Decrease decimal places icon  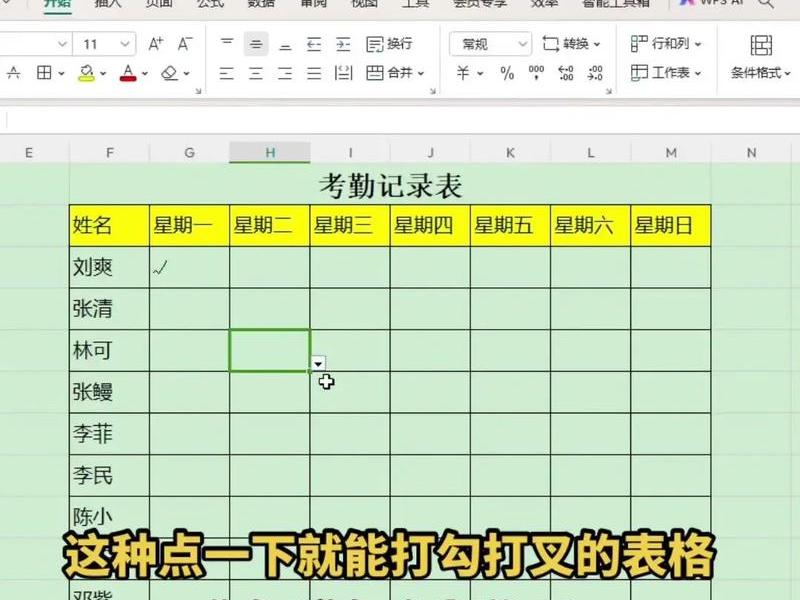595,73
